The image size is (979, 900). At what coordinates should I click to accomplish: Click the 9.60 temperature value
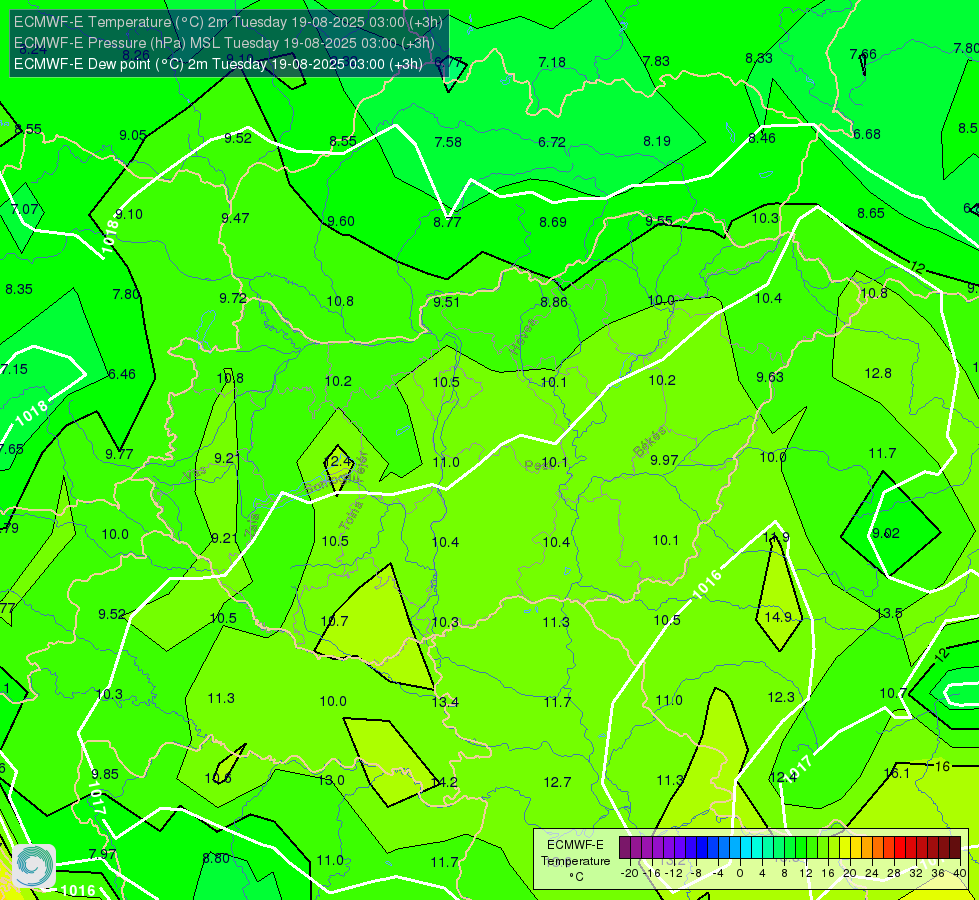[341, 222]
